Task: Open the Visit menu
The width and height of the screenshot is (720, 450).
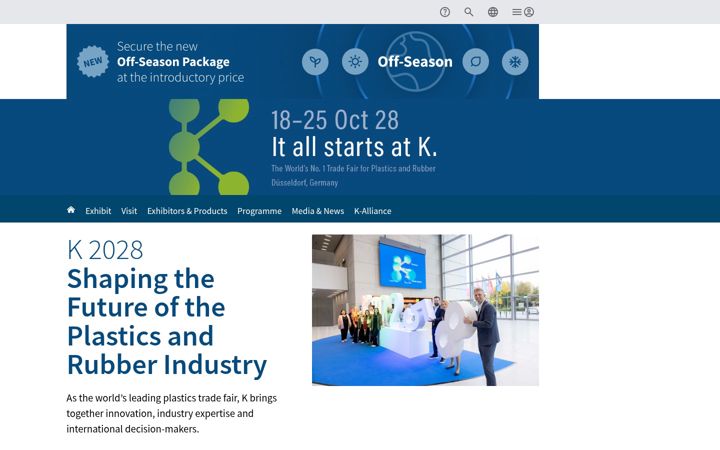Action: [129, 211]
